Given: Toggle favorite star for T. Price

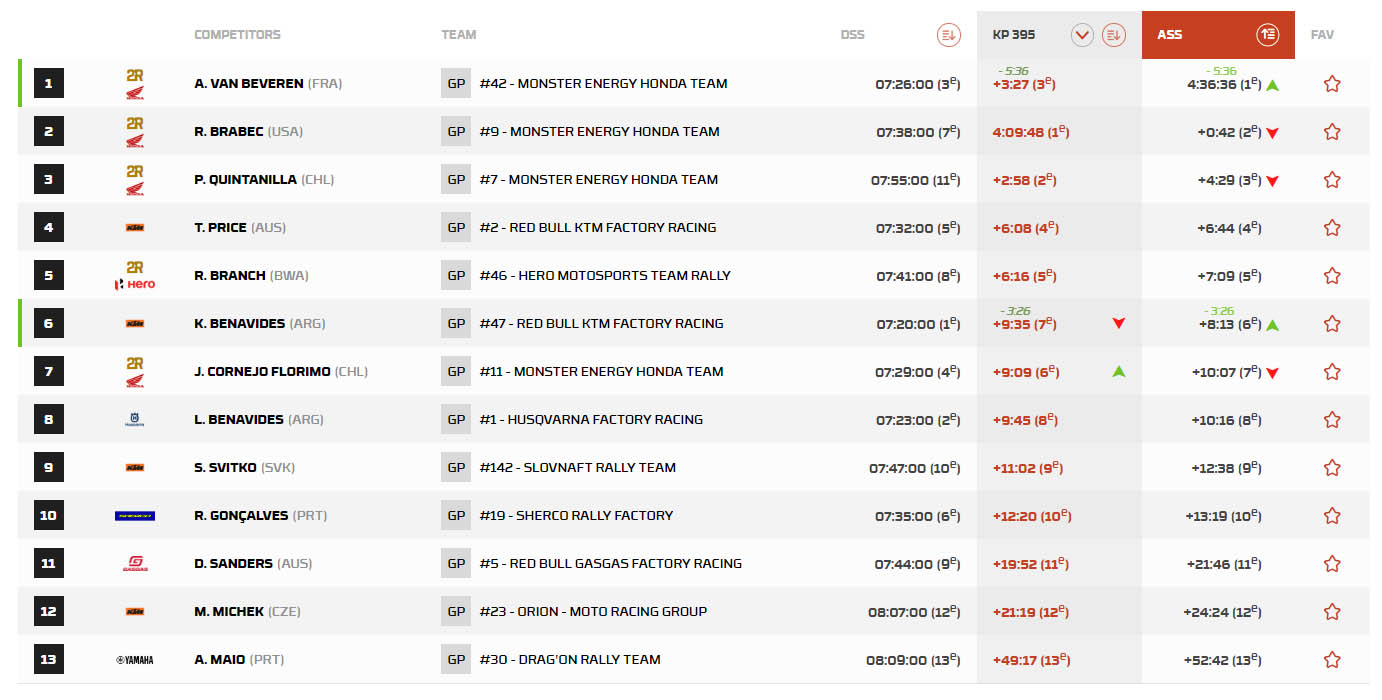Looking at the screenshot, I should 1332,228.
